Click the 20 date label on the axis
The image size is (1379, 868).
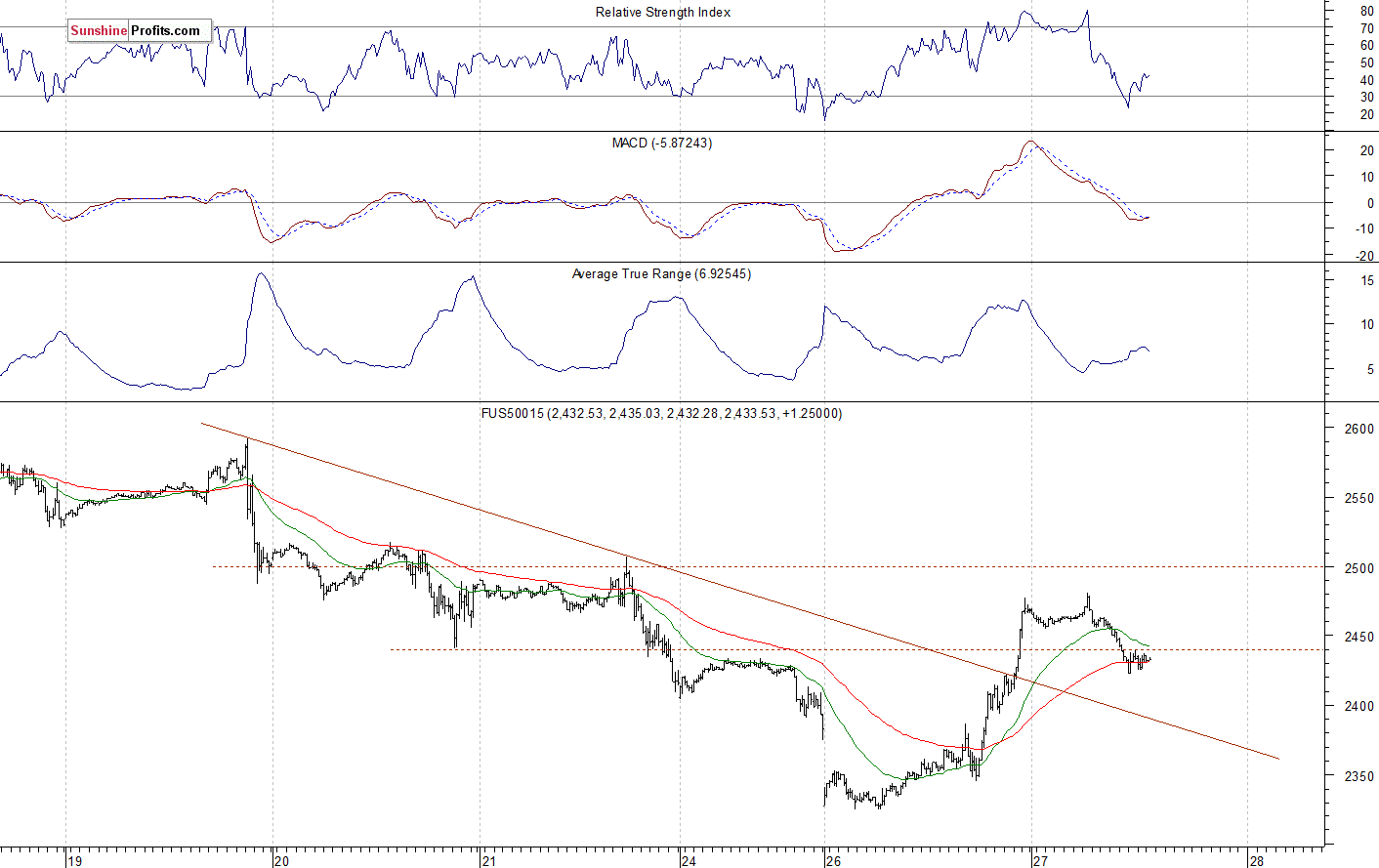point(282,861)
